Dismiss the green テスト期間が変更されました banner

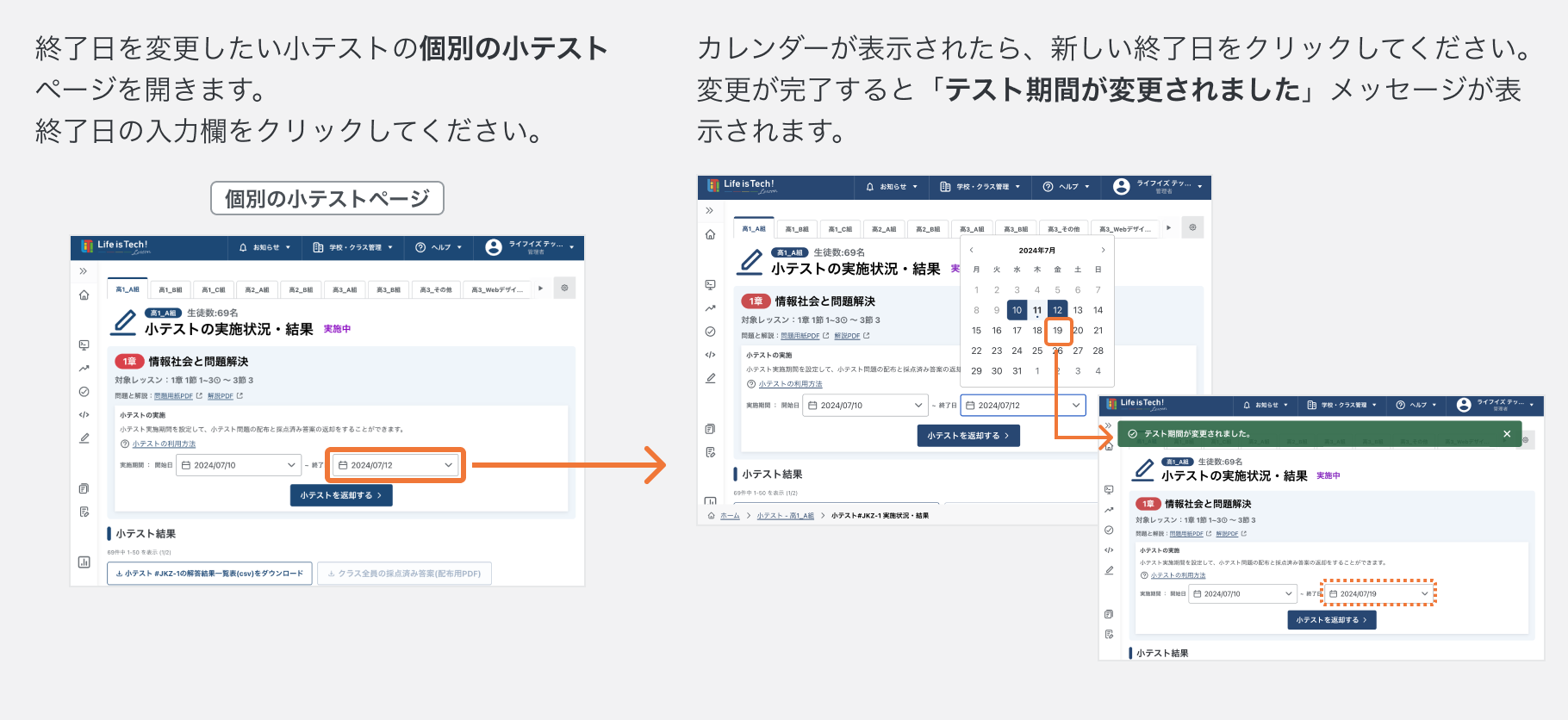(1507, 434)
